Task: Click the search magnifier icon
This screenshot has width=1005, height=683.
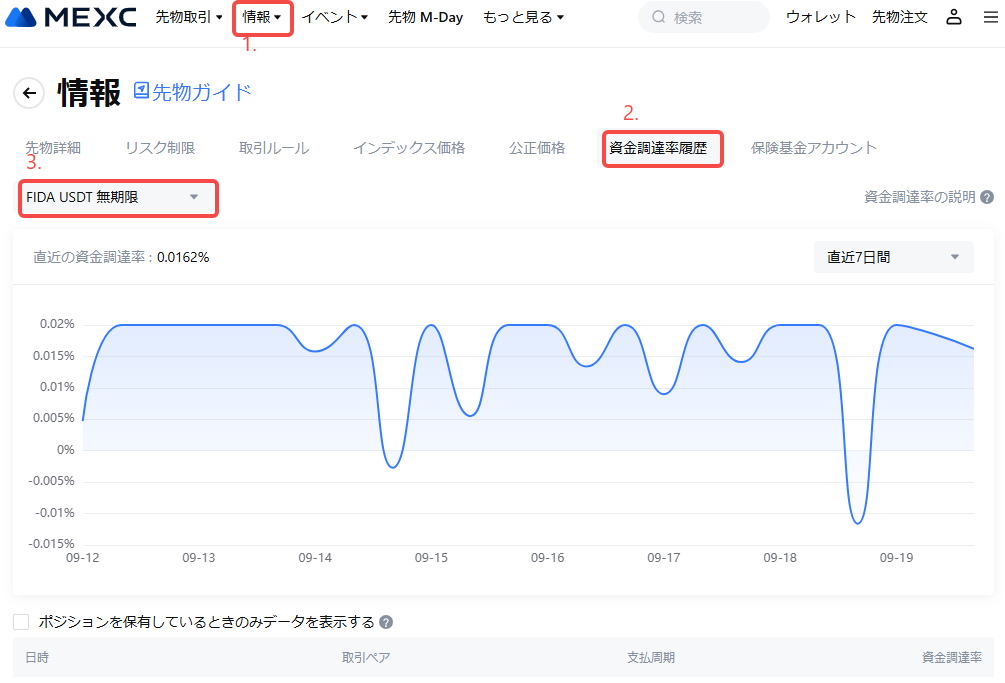Action: pyautogui.click(x=658, y=17)
